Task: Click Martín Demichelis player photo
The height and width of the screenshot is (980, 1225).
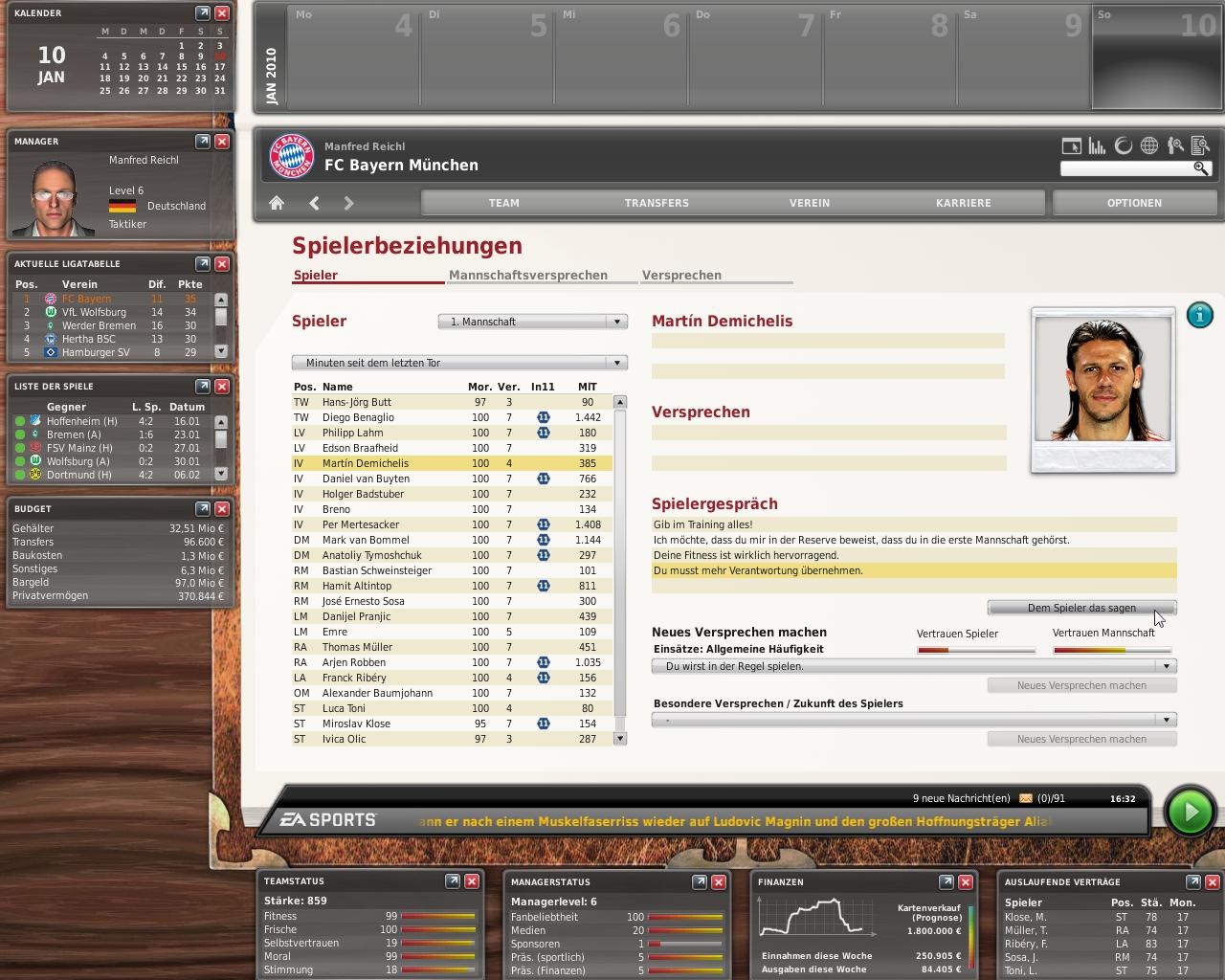Action: click(1103, 382)
